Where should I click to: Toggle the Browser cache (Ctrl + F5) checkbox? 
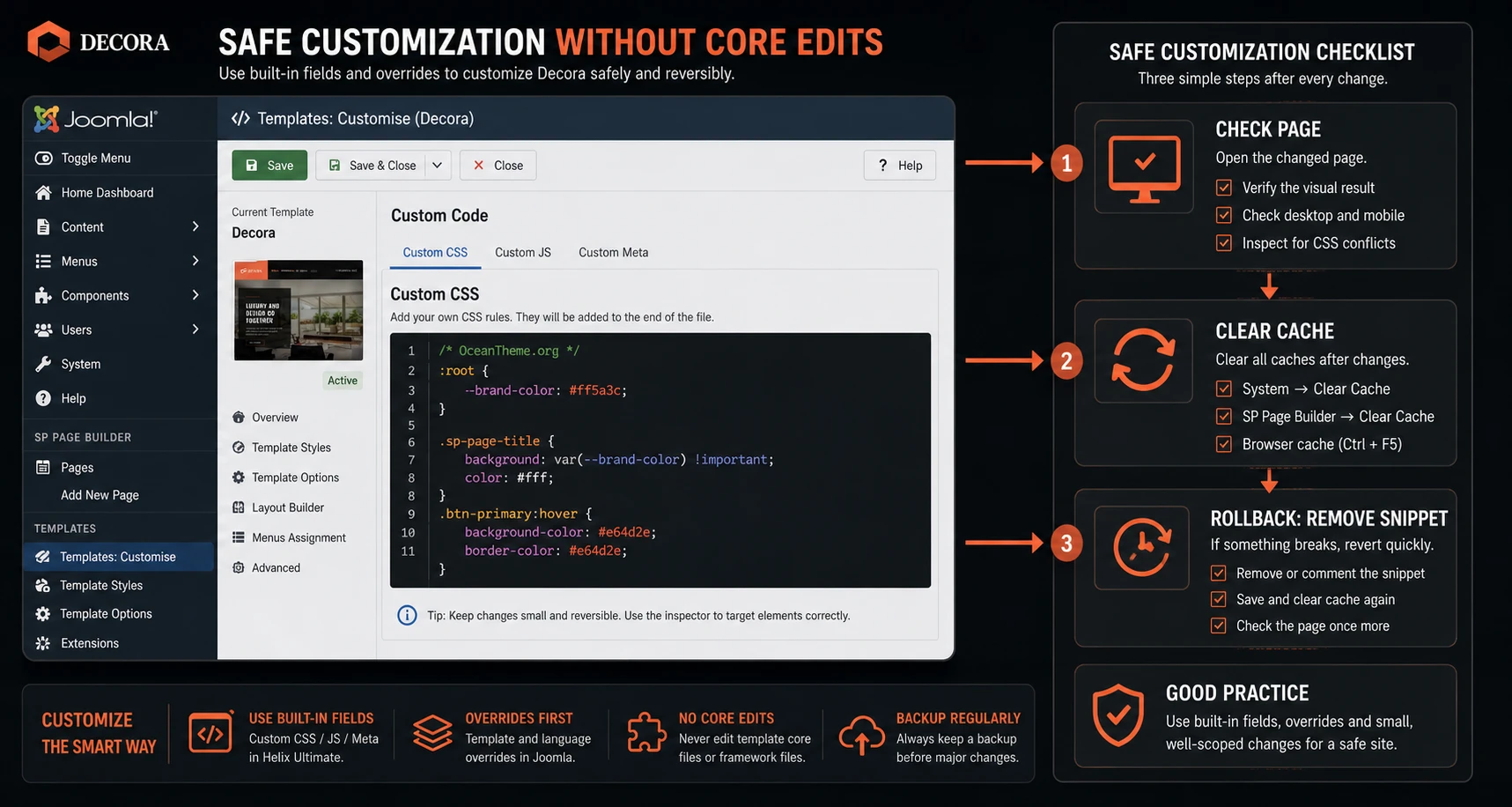(x=1224, y=444)
